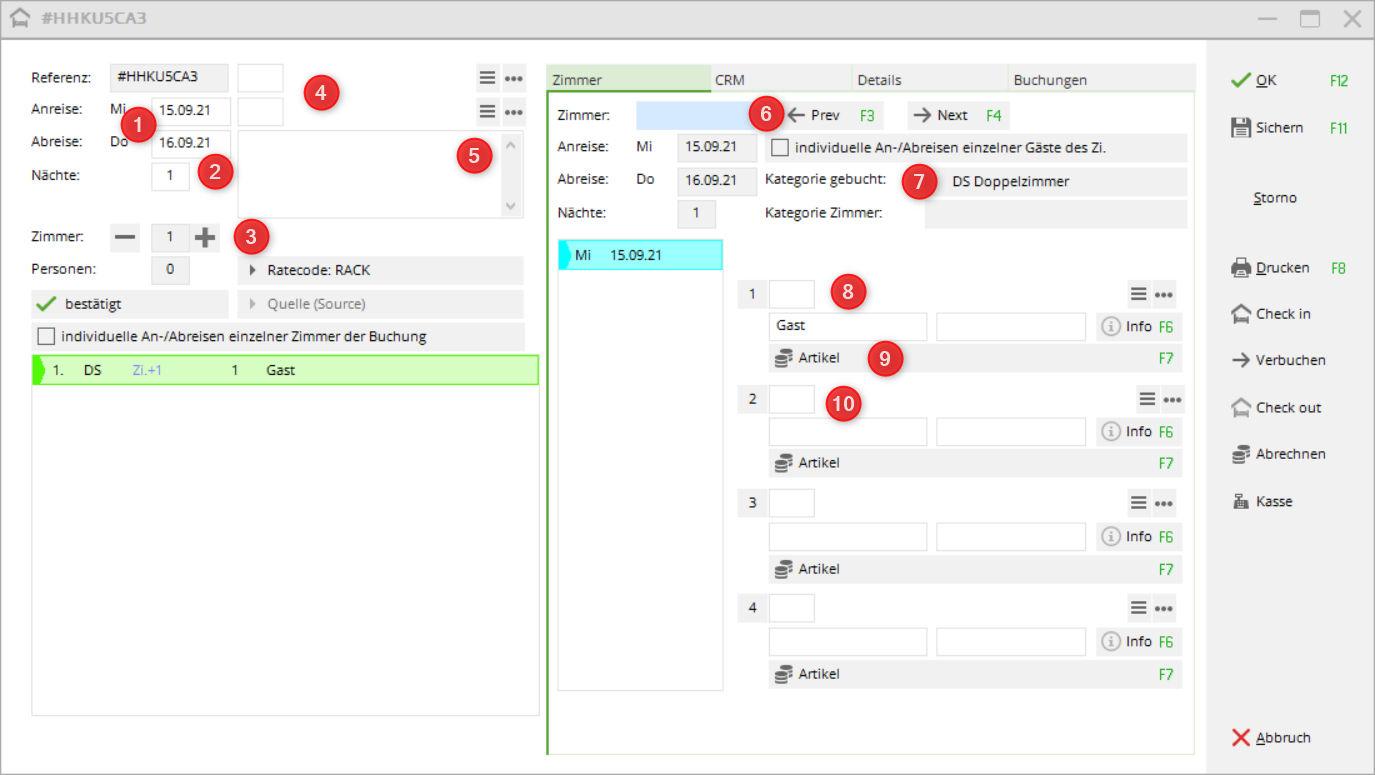Screen dimensions: 1375x775
Task: Click the Drucken printer icon
Action: pyautogui.click(x=1241, y=268)
